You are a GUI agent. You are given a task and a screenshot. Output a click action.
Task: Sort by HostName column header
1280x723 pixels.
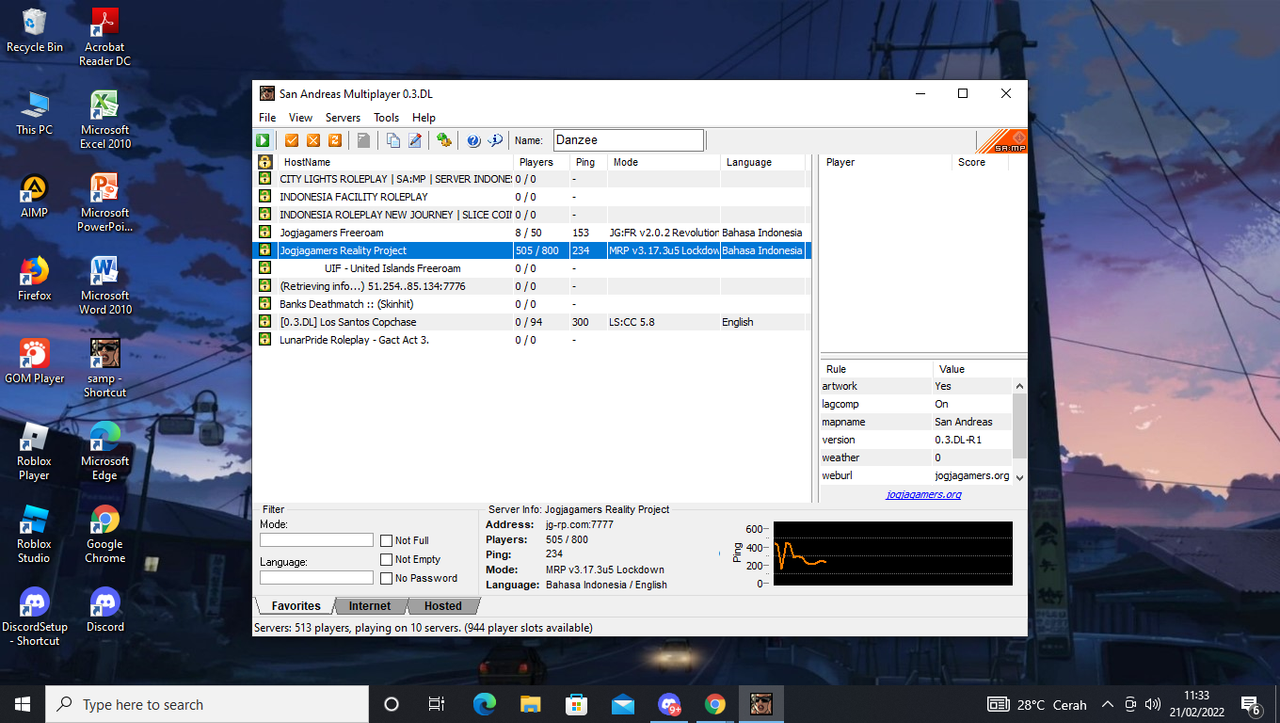tap(396, 162)
